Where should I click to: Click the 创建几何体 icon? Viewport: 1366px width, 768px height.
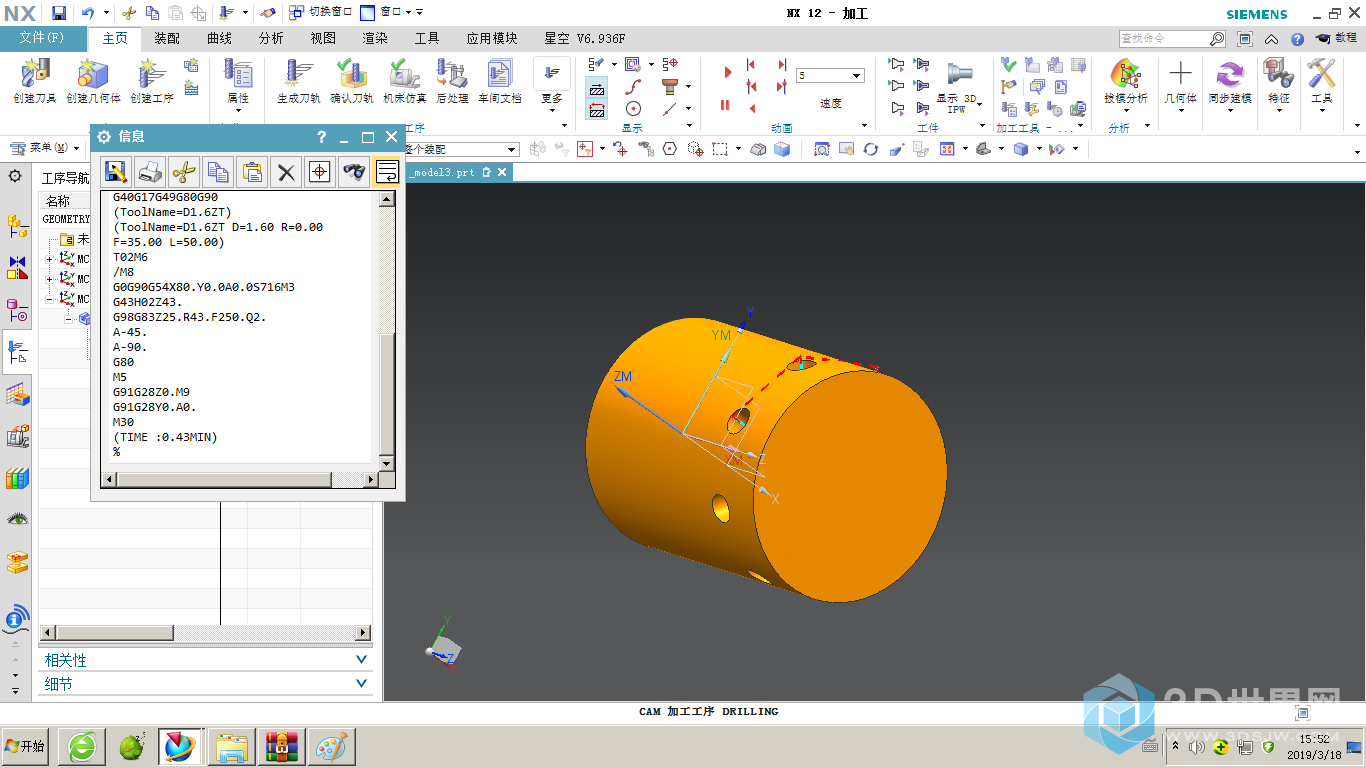[93, 81]
